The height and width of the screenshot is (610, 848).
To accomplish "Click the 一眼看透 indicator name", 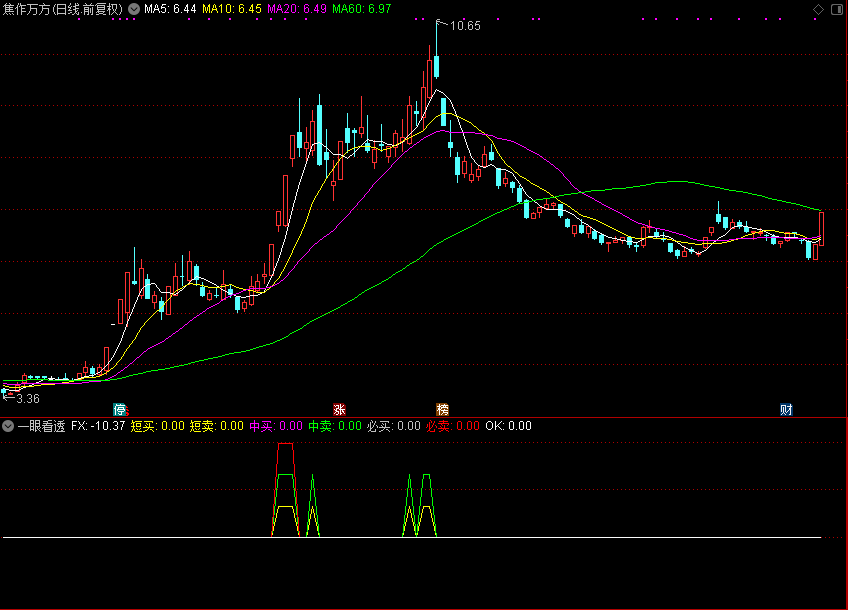I will (41, 426).
